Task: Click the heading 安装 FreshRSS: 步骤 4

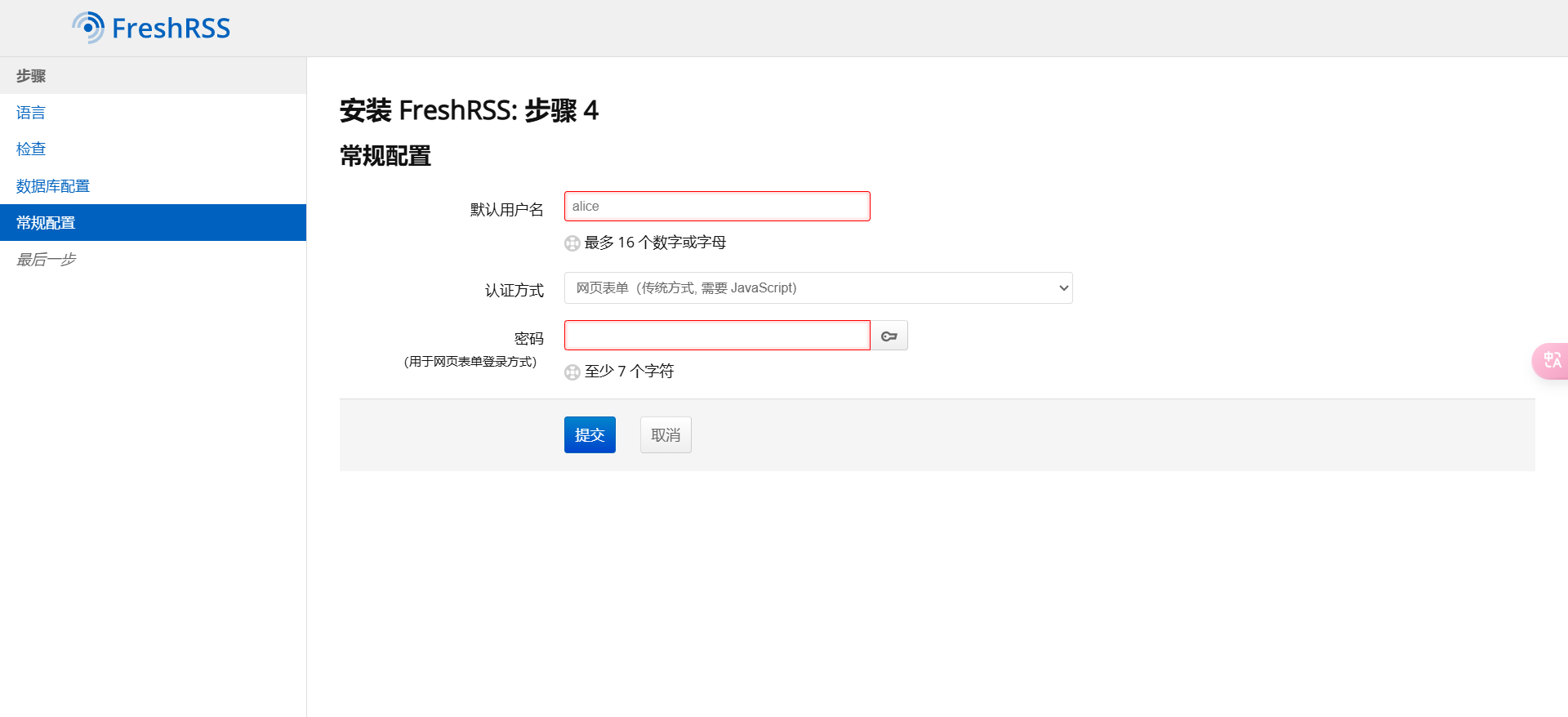Action: click(x=469, y=110)
